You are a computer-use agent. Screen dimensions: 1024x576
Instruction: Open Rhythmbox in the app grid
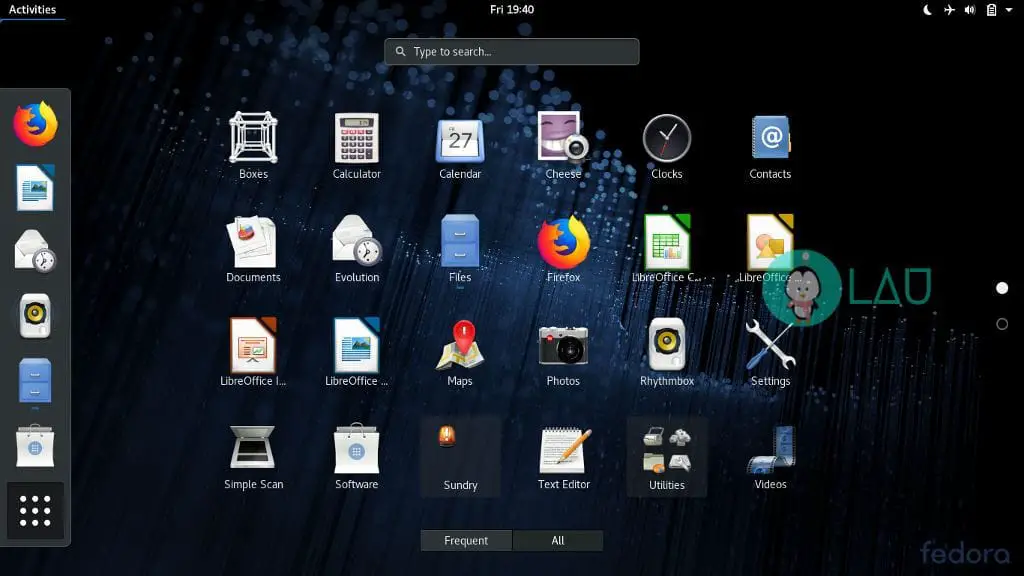point(667,352)
